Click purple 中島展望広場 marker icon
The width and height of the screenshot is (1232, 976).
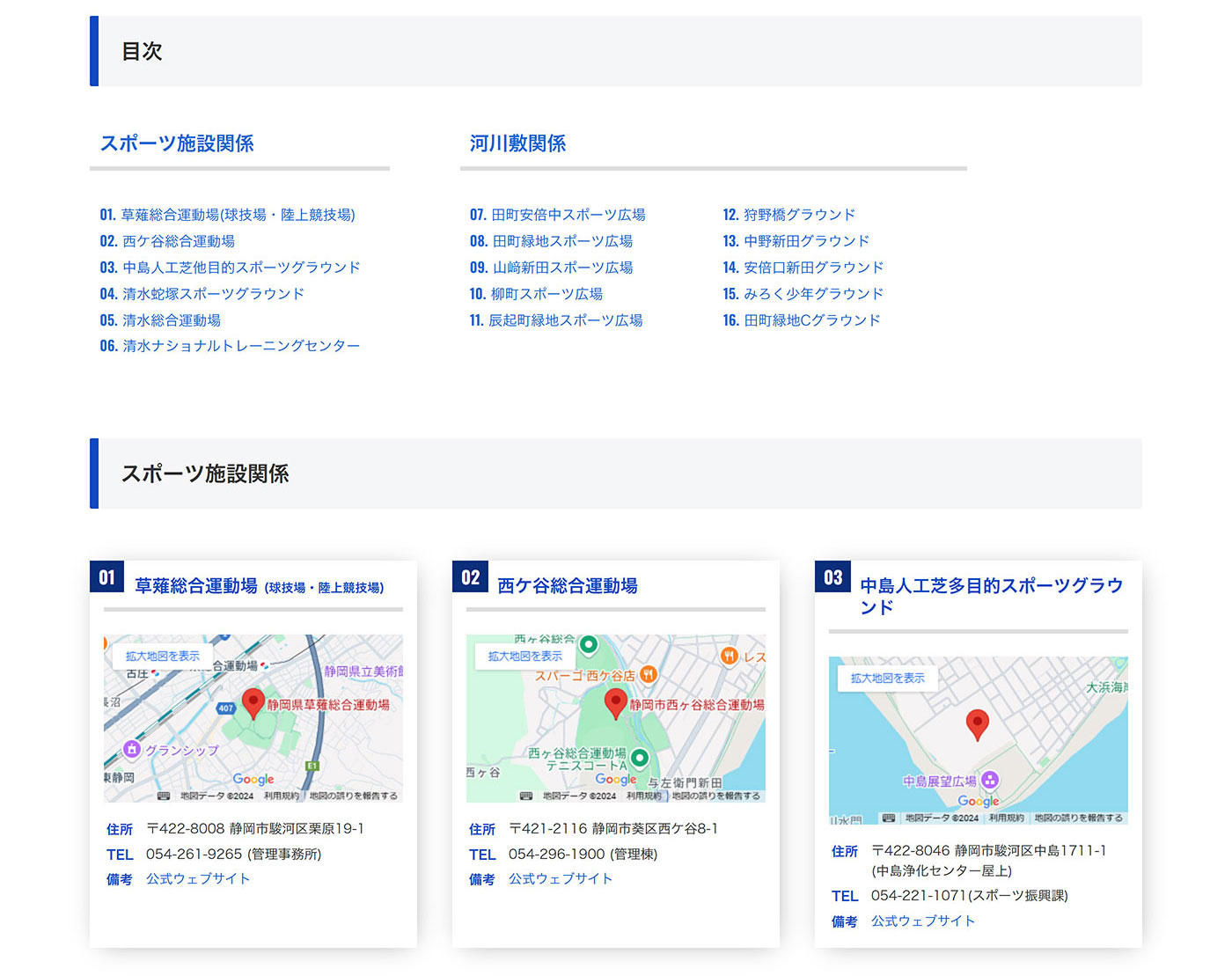tap(990, 780)
